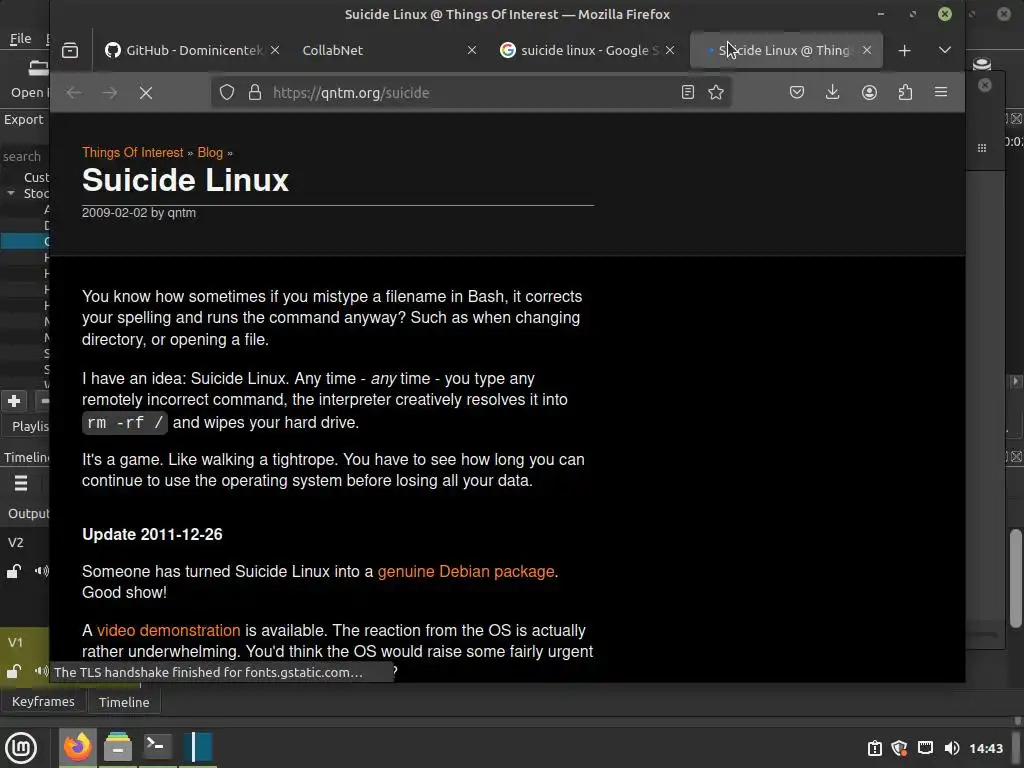Mute the V2 track audio

pyautogui.click(x=42, y=571)
